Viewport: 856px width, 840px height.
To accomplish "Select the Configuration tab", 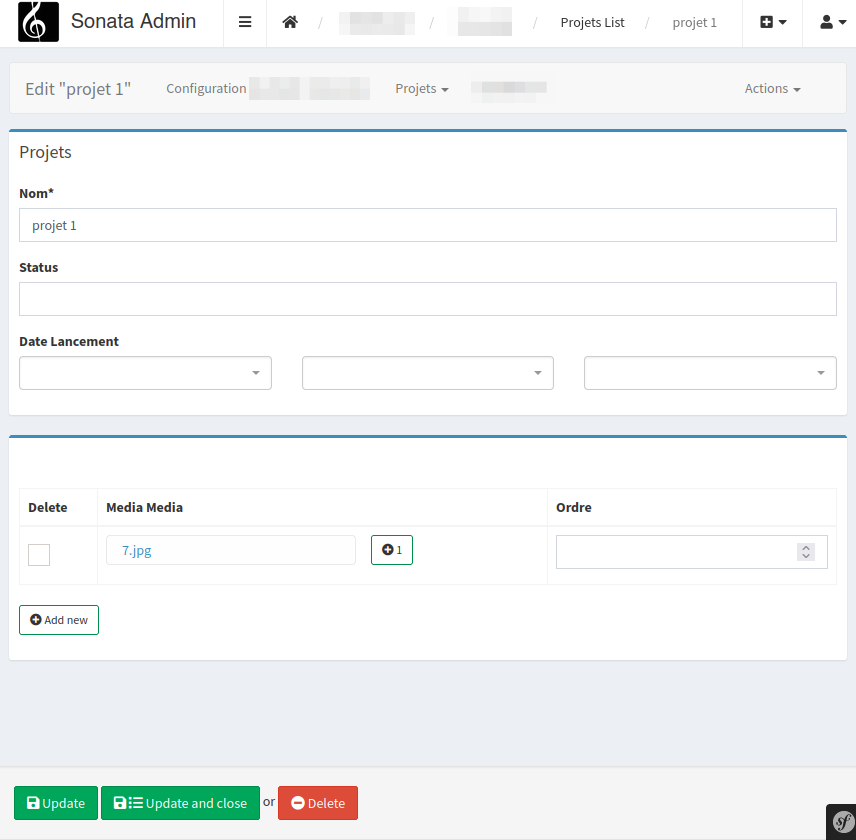I will point(206,89).
